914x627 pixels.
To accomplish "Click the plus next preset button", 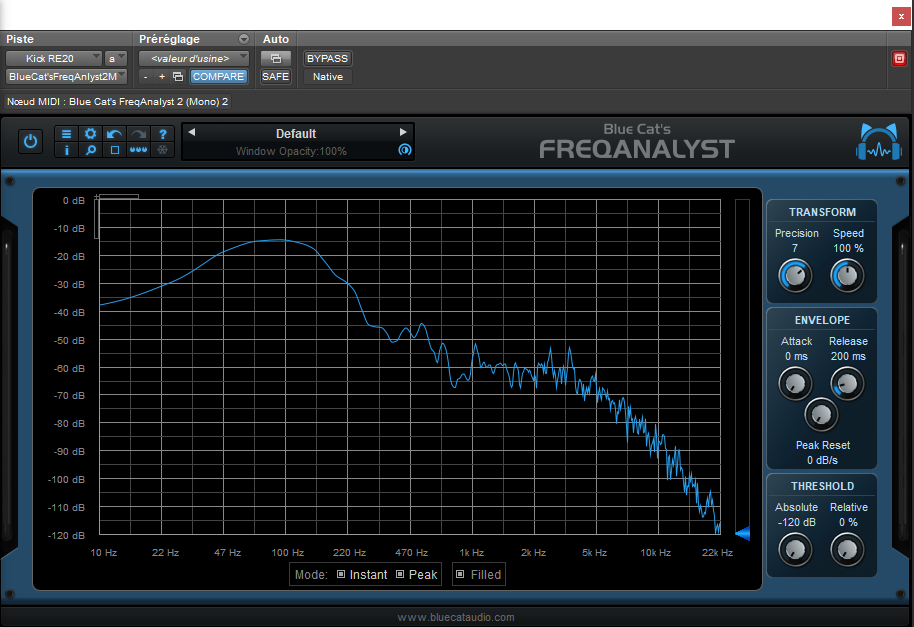I will pos(162,76).
